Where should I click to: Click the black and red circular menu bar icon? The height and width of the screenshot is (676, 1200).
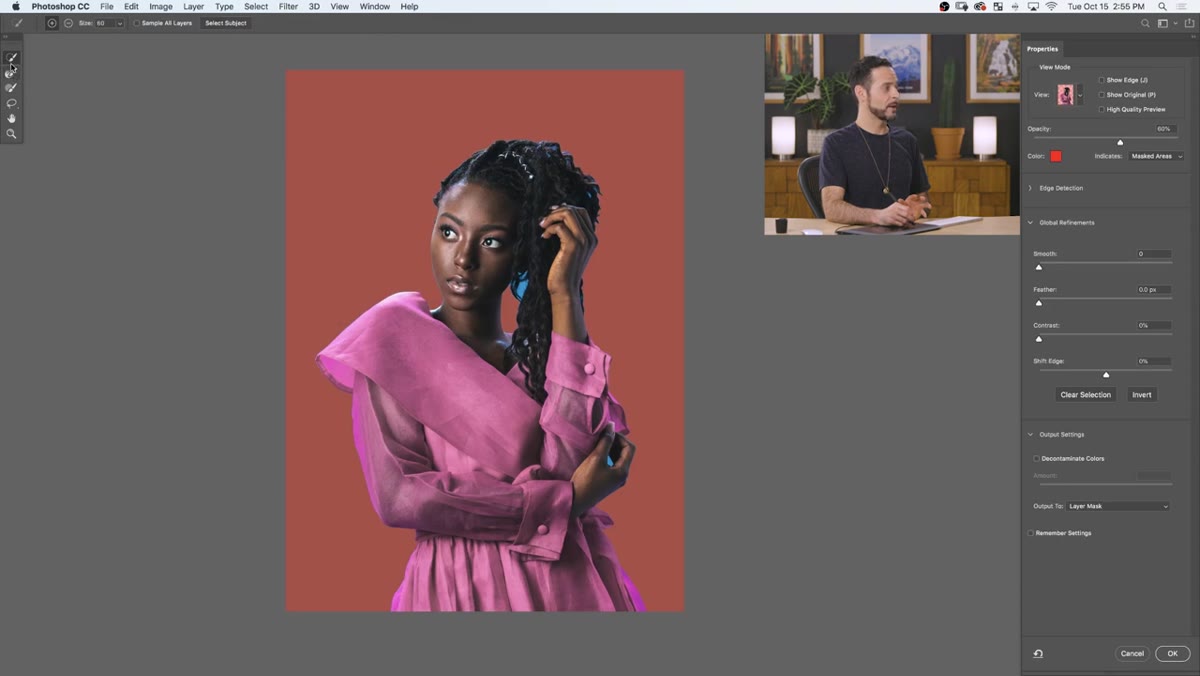point(945,6)
